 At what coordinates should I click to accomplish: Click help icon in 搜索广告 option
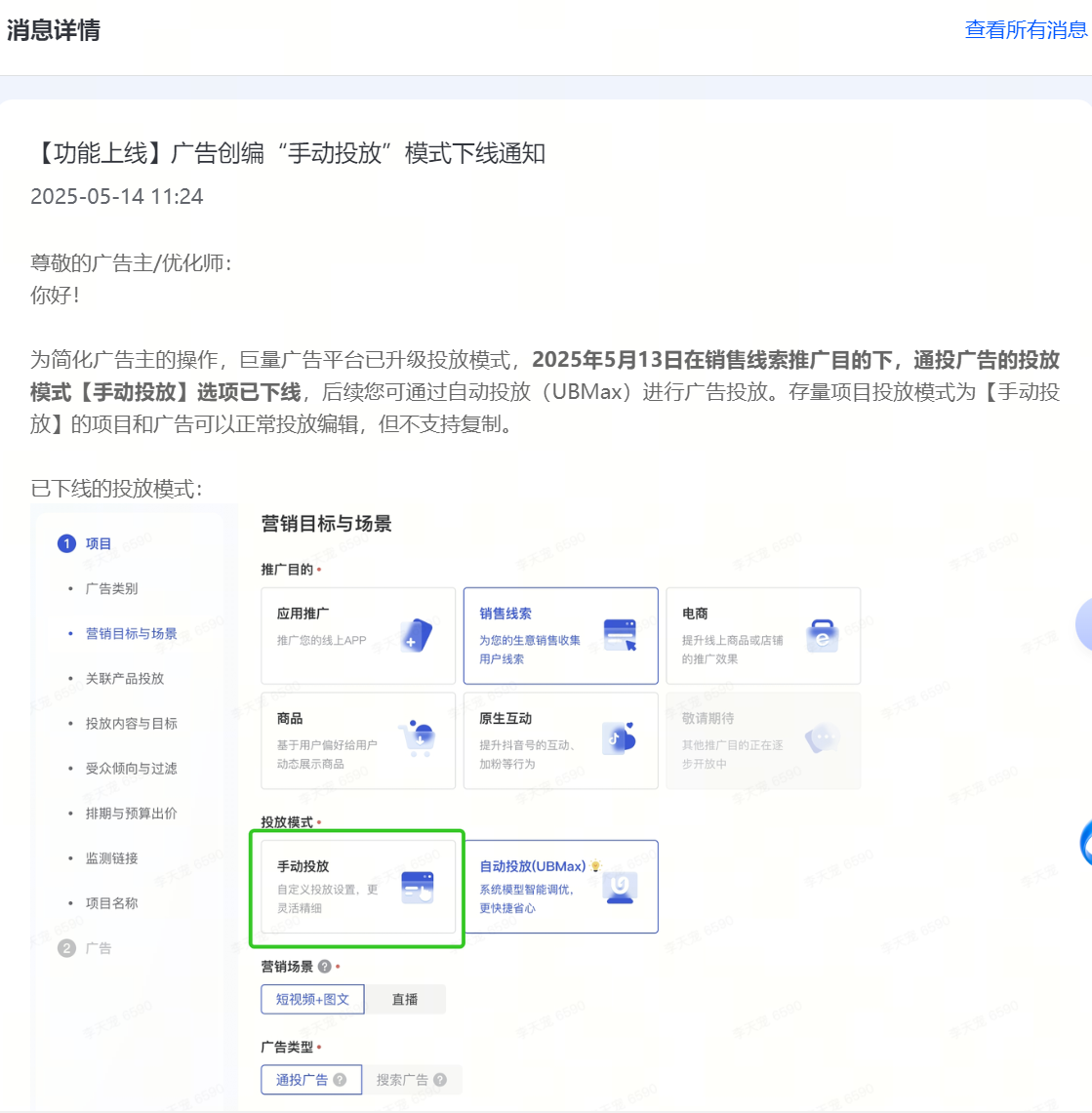coord(440,1080)
